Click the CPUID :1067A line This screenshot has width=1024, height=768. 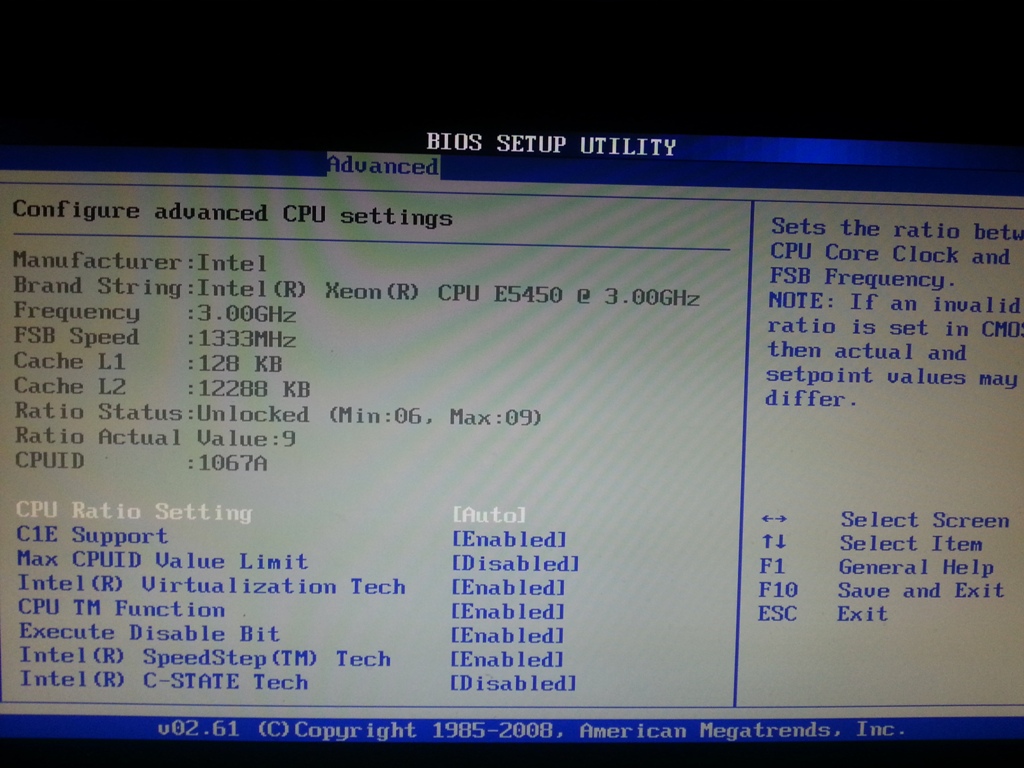click(141, 462)
